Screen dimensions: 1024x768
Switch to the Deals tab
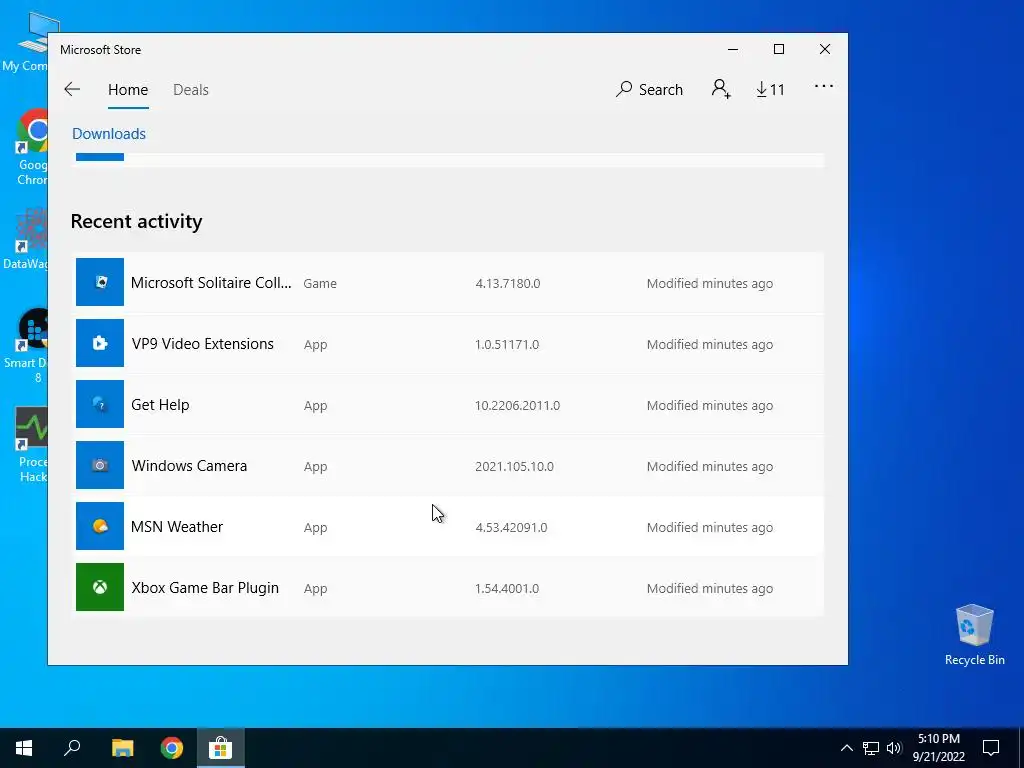[x=191, y=89]
